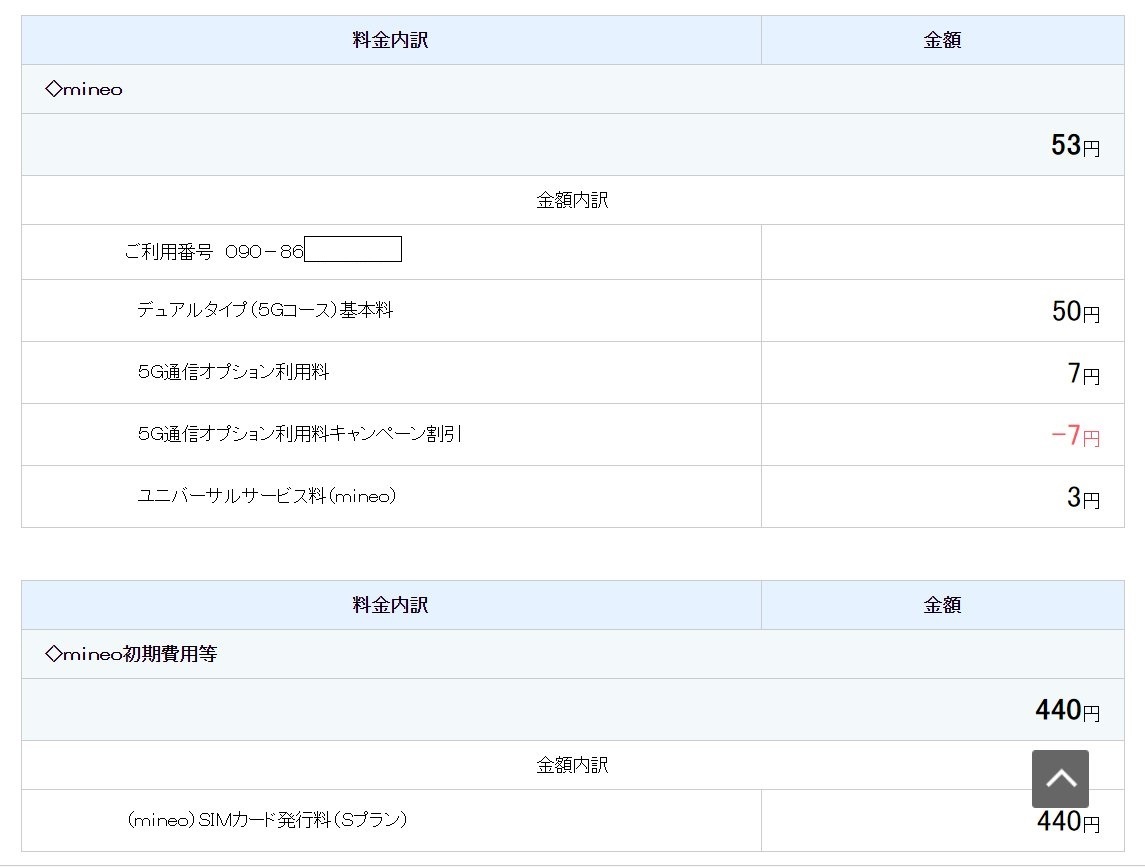The image size is (1145, 867).
Task: Select the ◇mineo初期費用等 section heading
Action: click(131, 655)
